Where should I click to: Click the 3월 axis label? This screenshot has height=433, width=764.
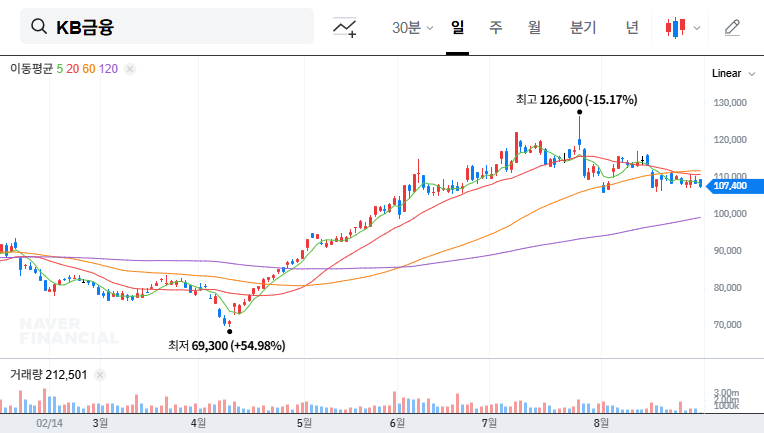(100, 423)
